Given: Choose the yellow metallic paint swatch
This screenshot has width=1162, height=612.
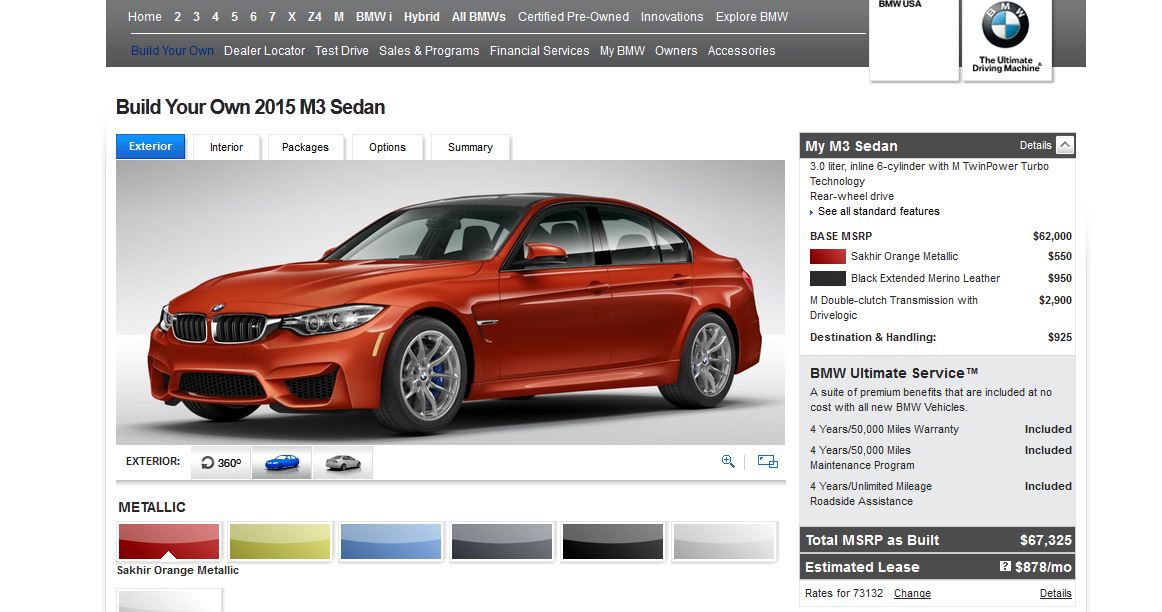Looking at the screenshot, I should coord(280,541).
